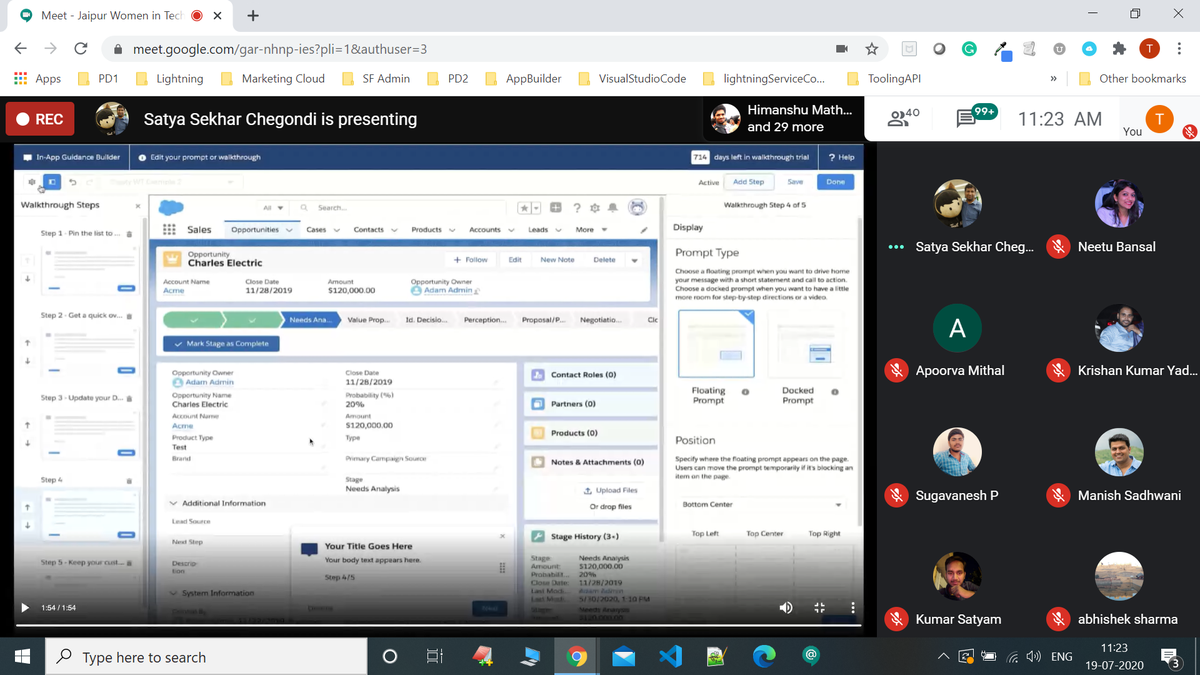
Task: Click the blue Done button
Action: pos(836,182)
